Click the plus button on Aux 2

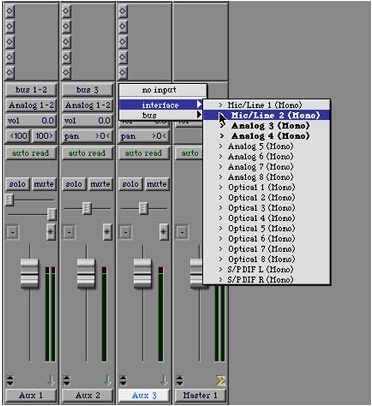point(107,232)
